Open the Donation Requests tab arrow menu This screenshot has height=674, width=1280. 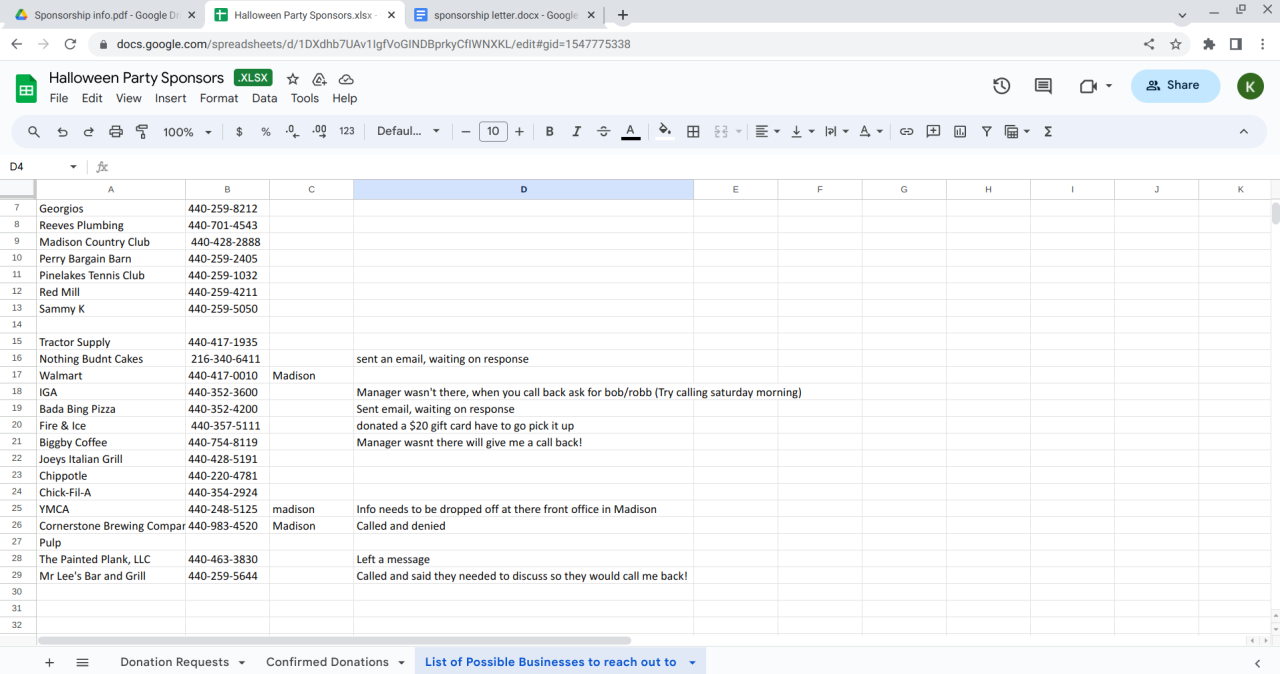click(x=241, y=663)
